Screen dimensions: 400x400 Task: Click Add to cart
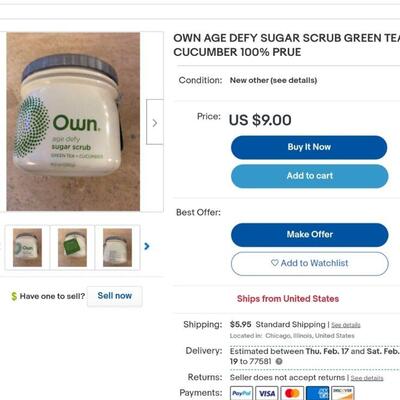click(310, 176)
